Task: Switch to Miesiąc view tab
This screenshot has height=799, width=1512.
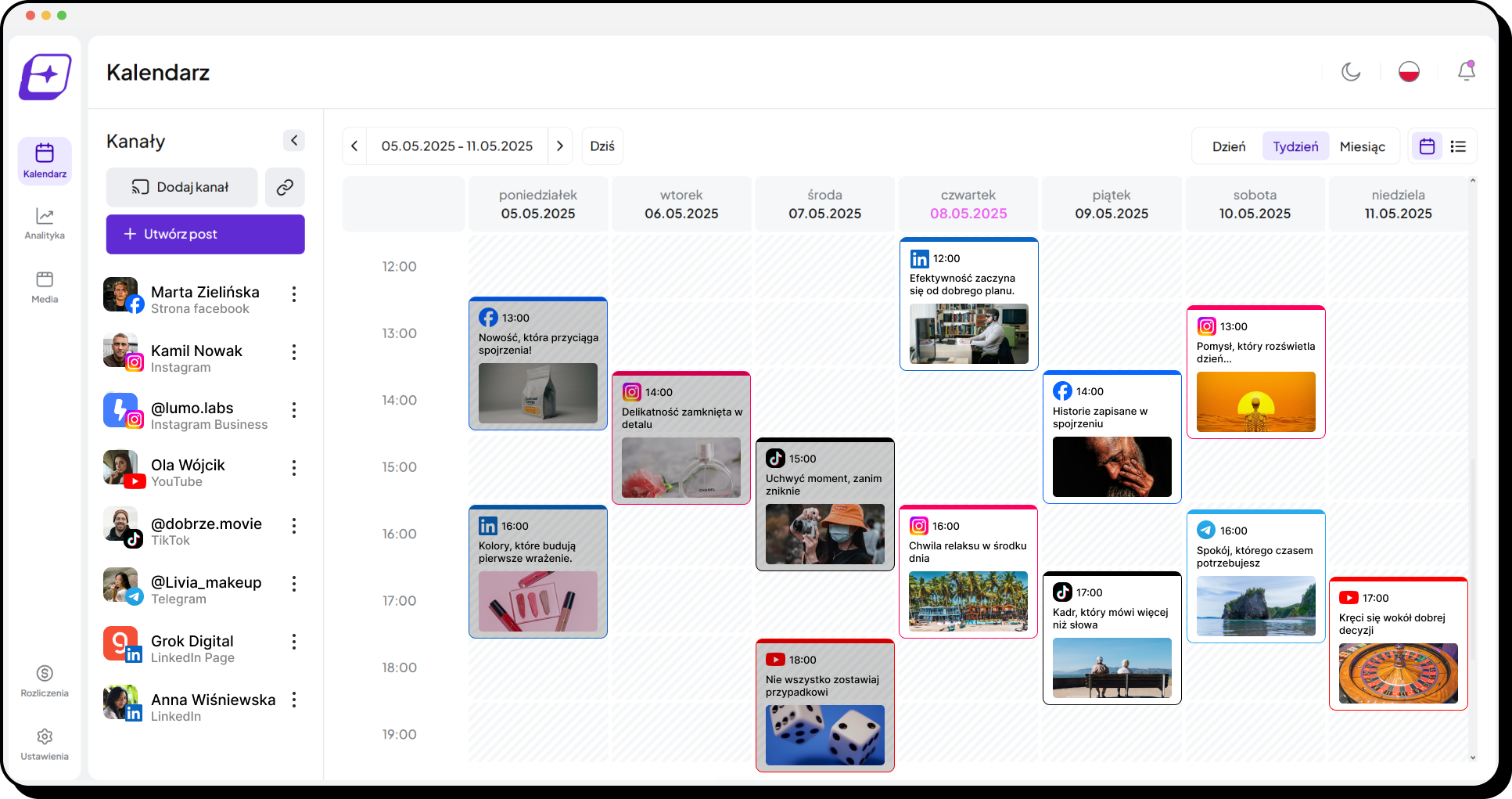Action: [x=1362, y=146]
